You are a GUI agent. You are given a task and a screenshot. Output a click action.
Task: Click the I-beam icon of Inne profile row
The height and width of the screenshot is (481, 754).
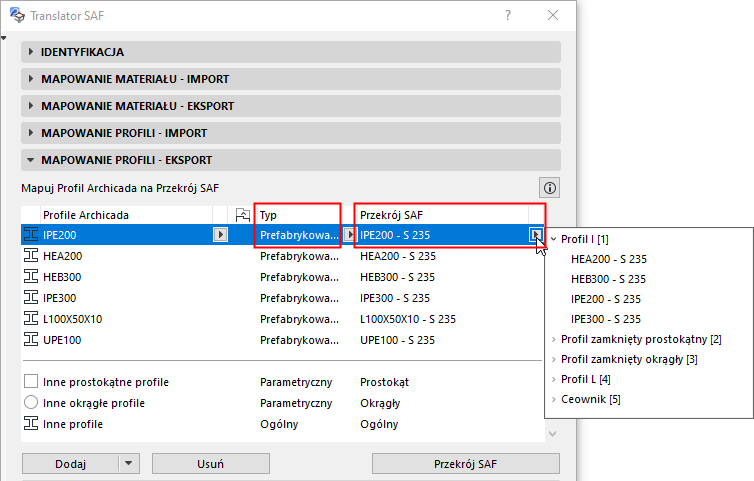(x=31, y=424)
